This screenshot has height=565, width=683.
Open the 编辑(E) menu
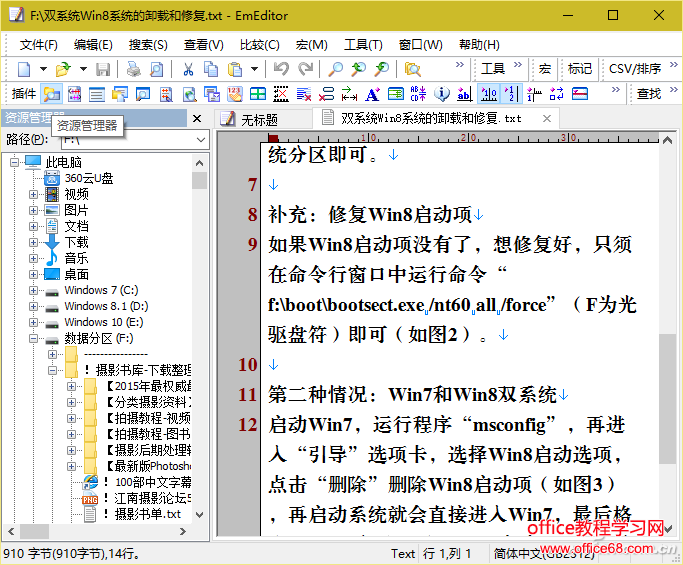pos(93,44)
